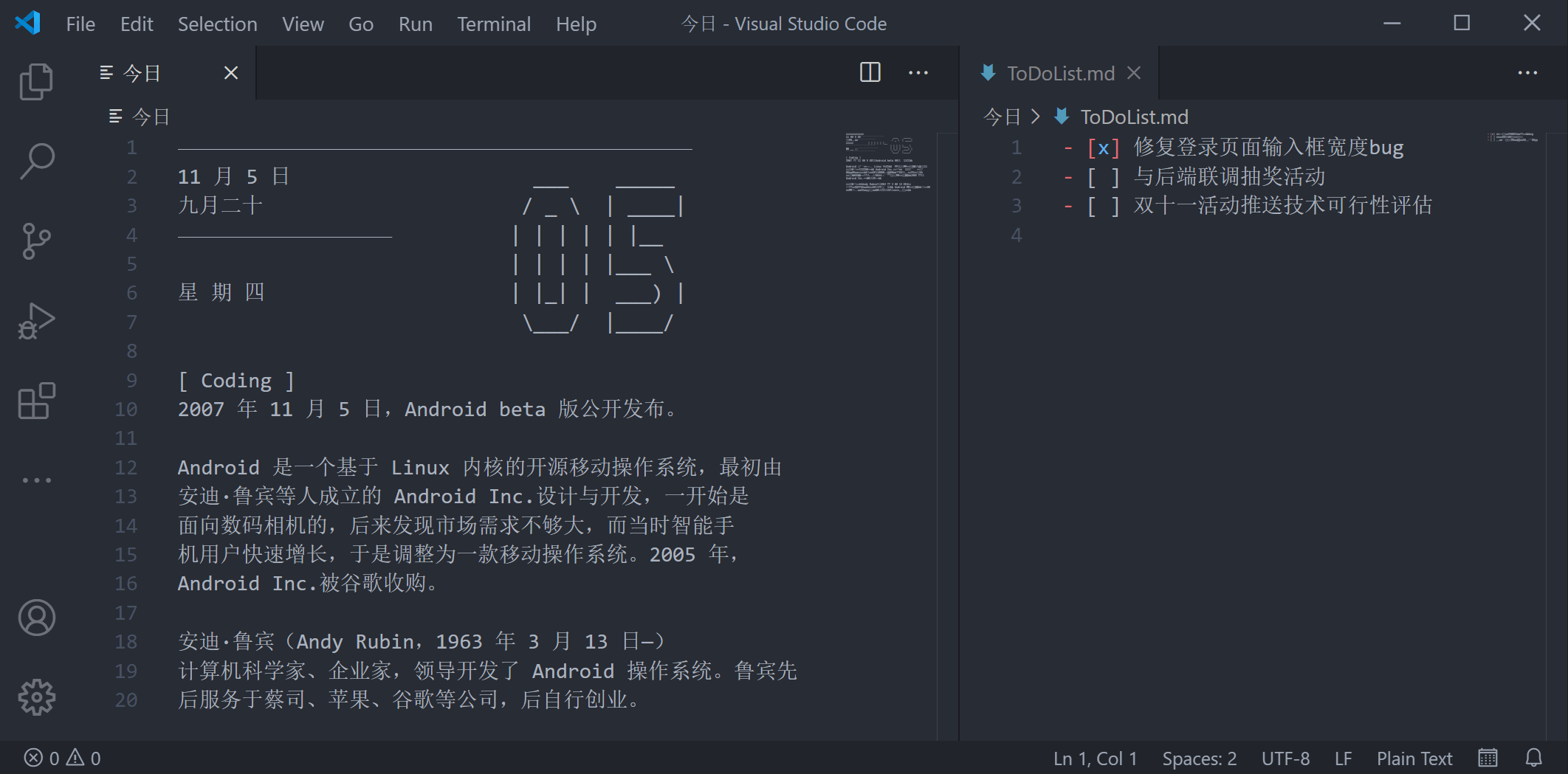The width and height of the screenshot is (1568, 774).
Task: Close the 今日 editor tab
Action: (x=231, y=72)
